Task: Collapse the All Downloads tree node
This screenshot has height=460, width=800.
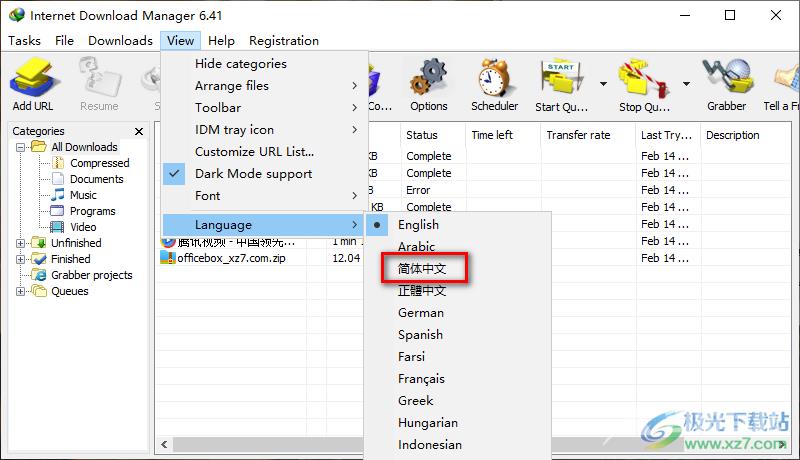Action: point(20,147)
